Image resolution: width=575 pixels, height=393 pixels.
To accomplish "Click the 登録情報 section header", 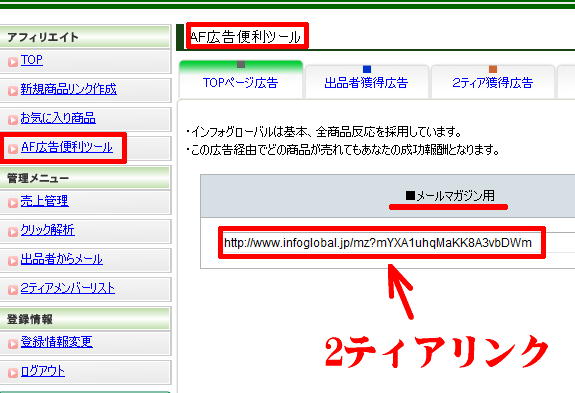I will pyautogui.click(x=85, y=319).
